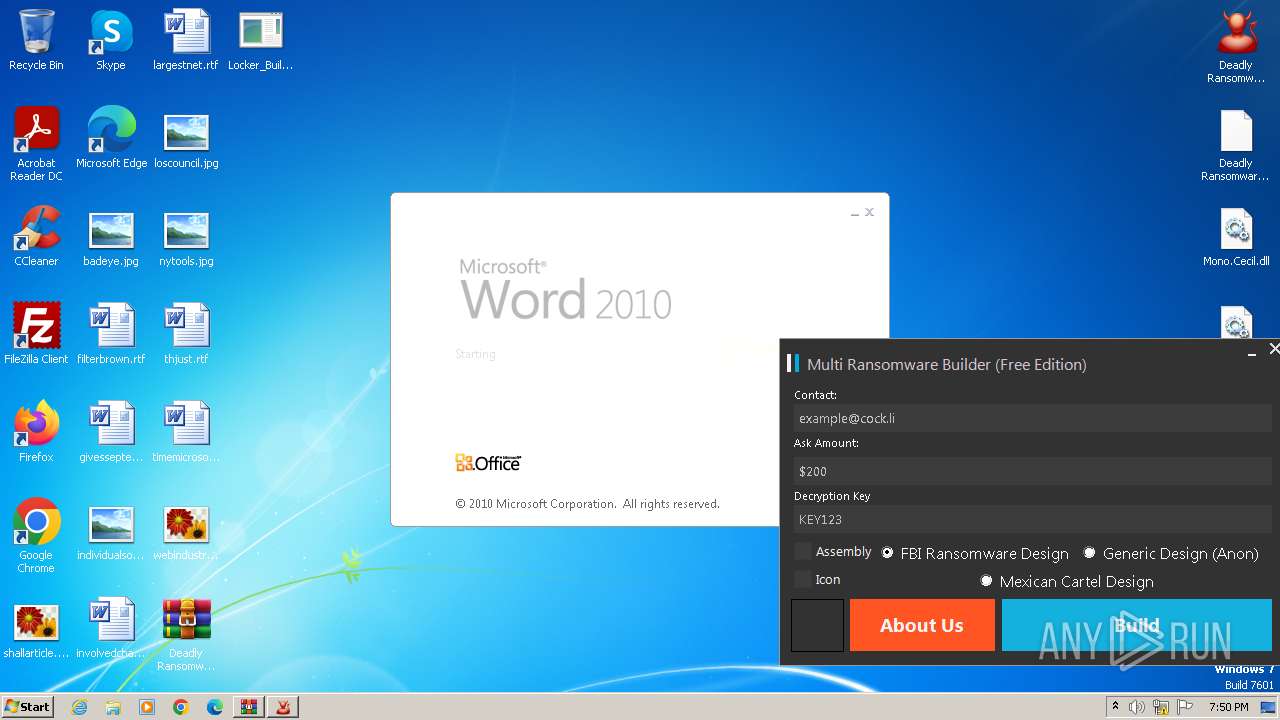Open the Action Center flag icon
Image resolution: width=1280 pixels, height=720 pixels.
coord(1185,707)
